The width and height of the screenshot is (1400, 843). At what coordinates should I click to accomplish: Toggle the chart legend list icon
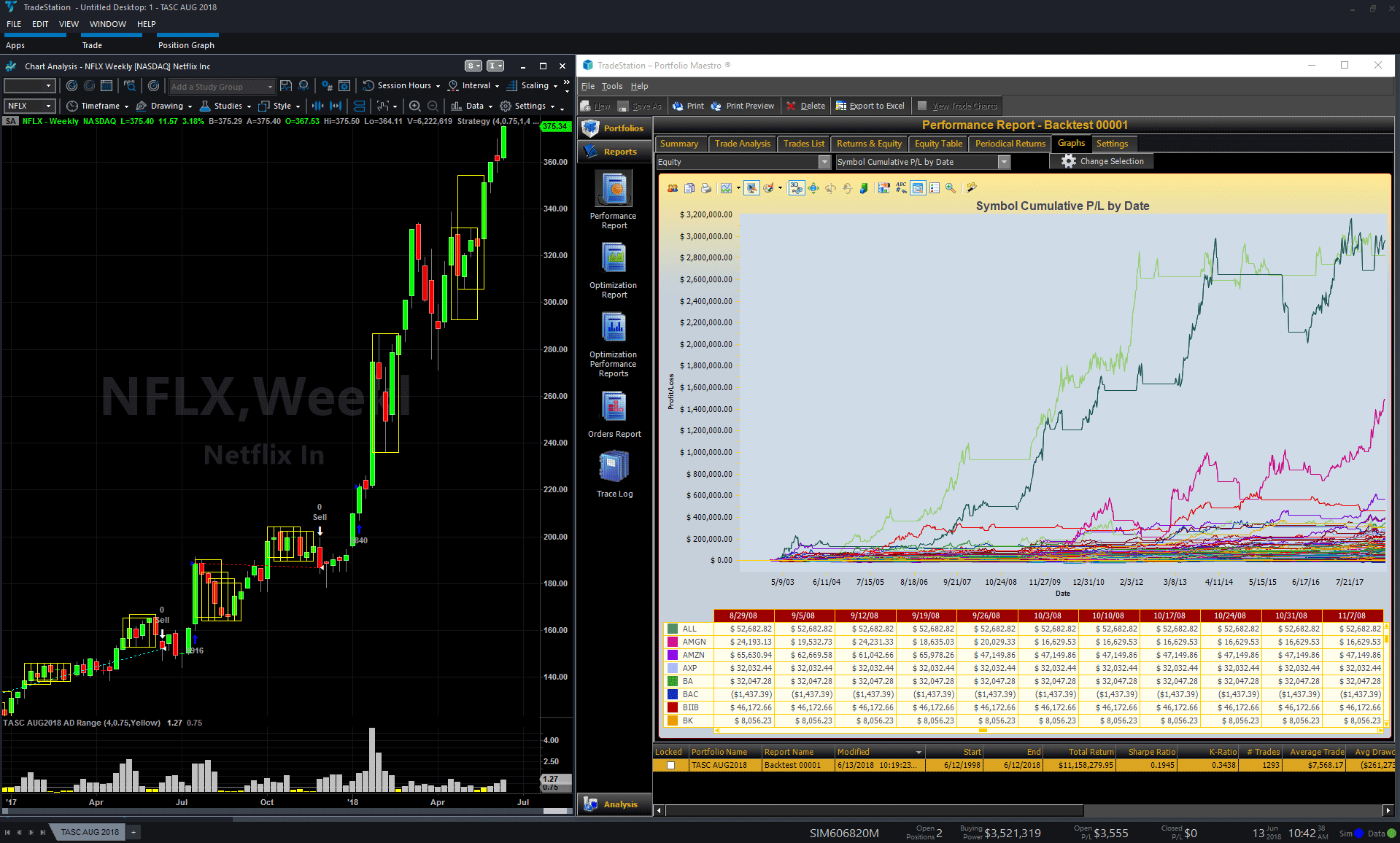(935, 188)
